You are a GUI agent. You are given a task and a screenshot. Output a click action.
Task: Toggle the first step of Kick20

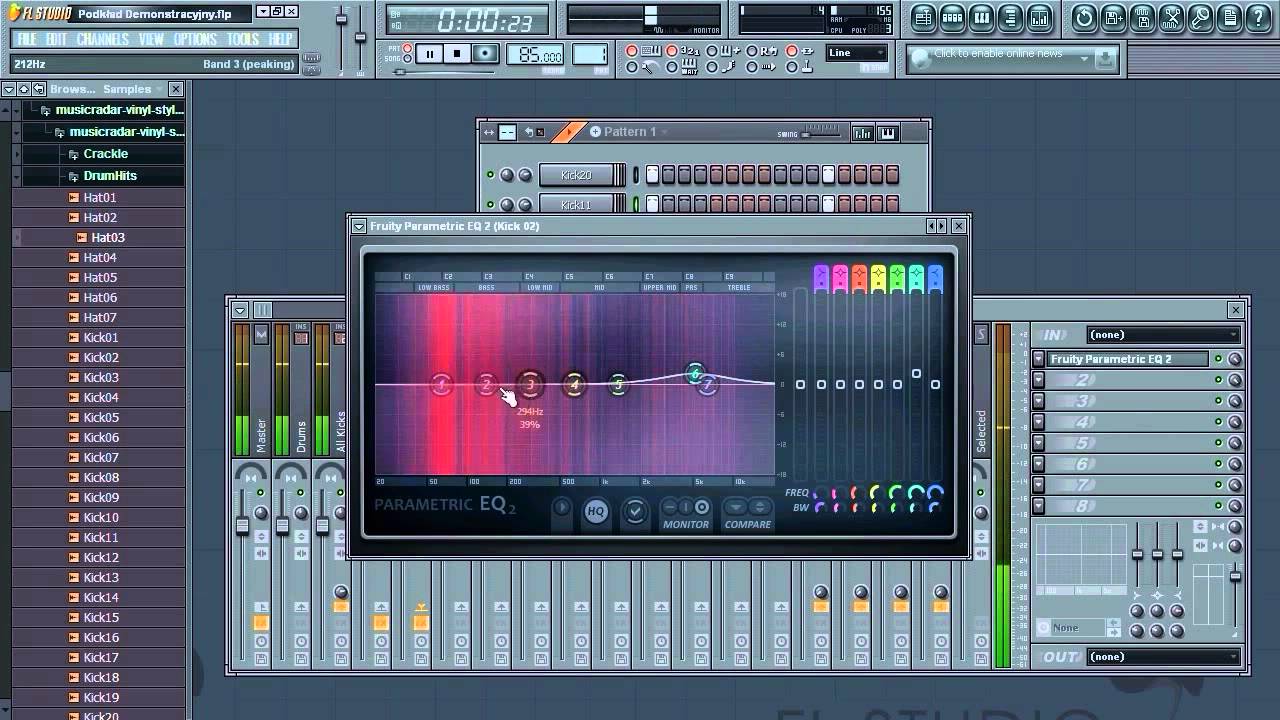tap(652, 175)
